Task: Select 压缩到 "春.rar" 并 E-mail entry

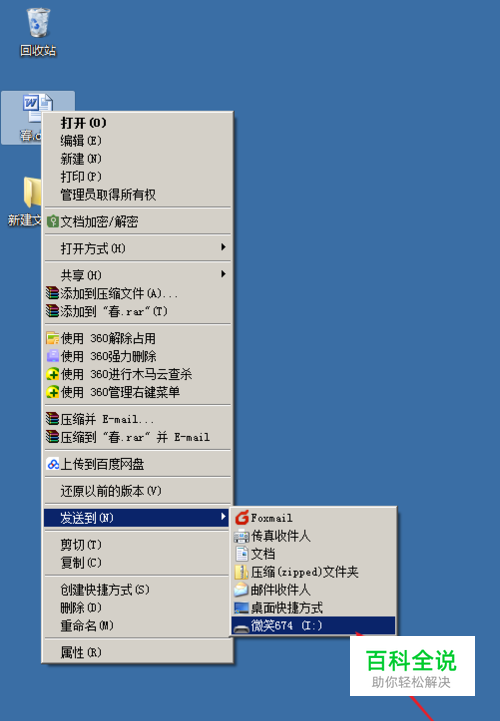Action: click(x=138, y=437)
